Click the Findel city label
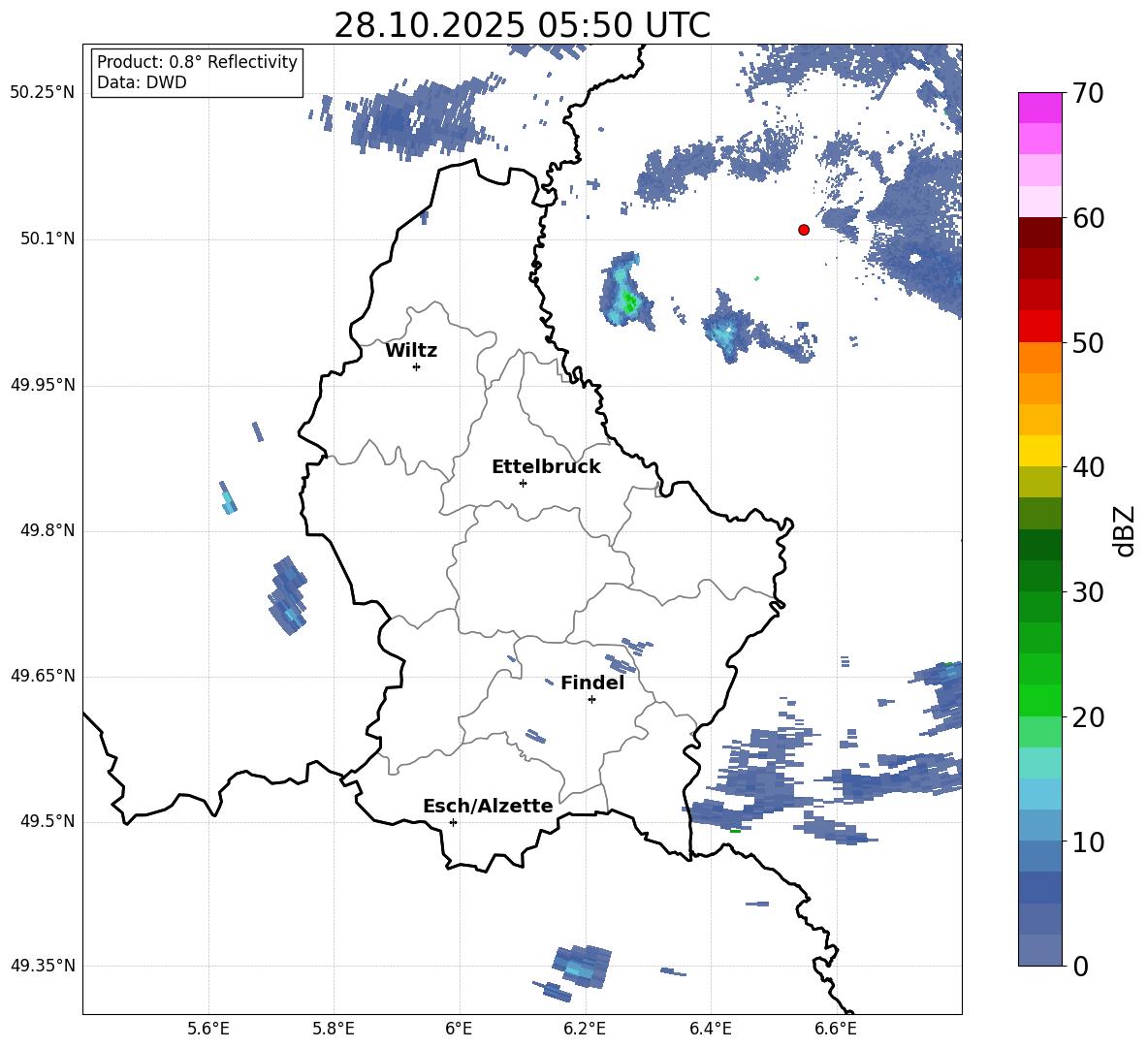Viewport: 1148px width, 1048px height. coord(592,683)
